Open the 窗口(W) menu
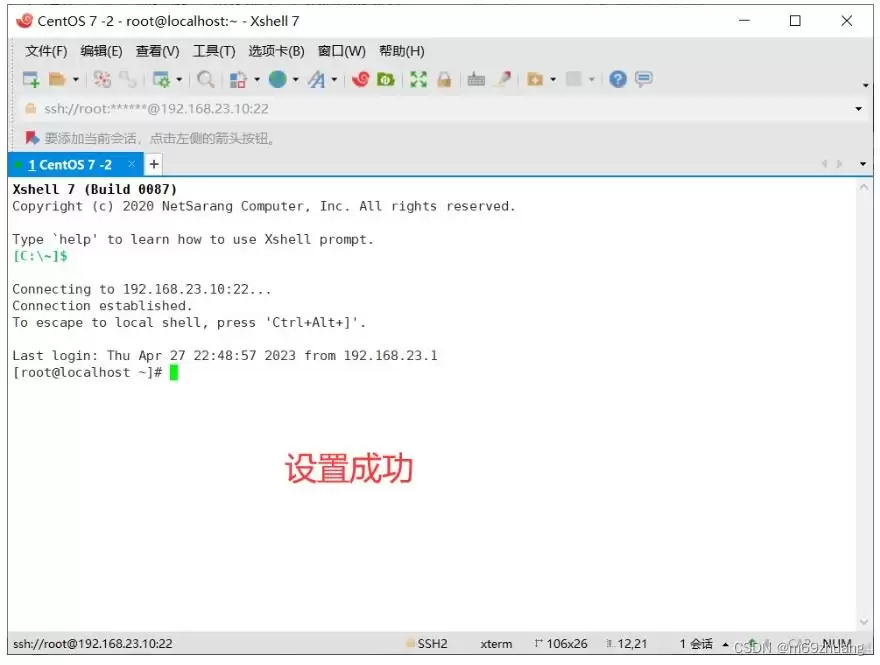Viewport: 880px width, 665px height. (341, 51)
